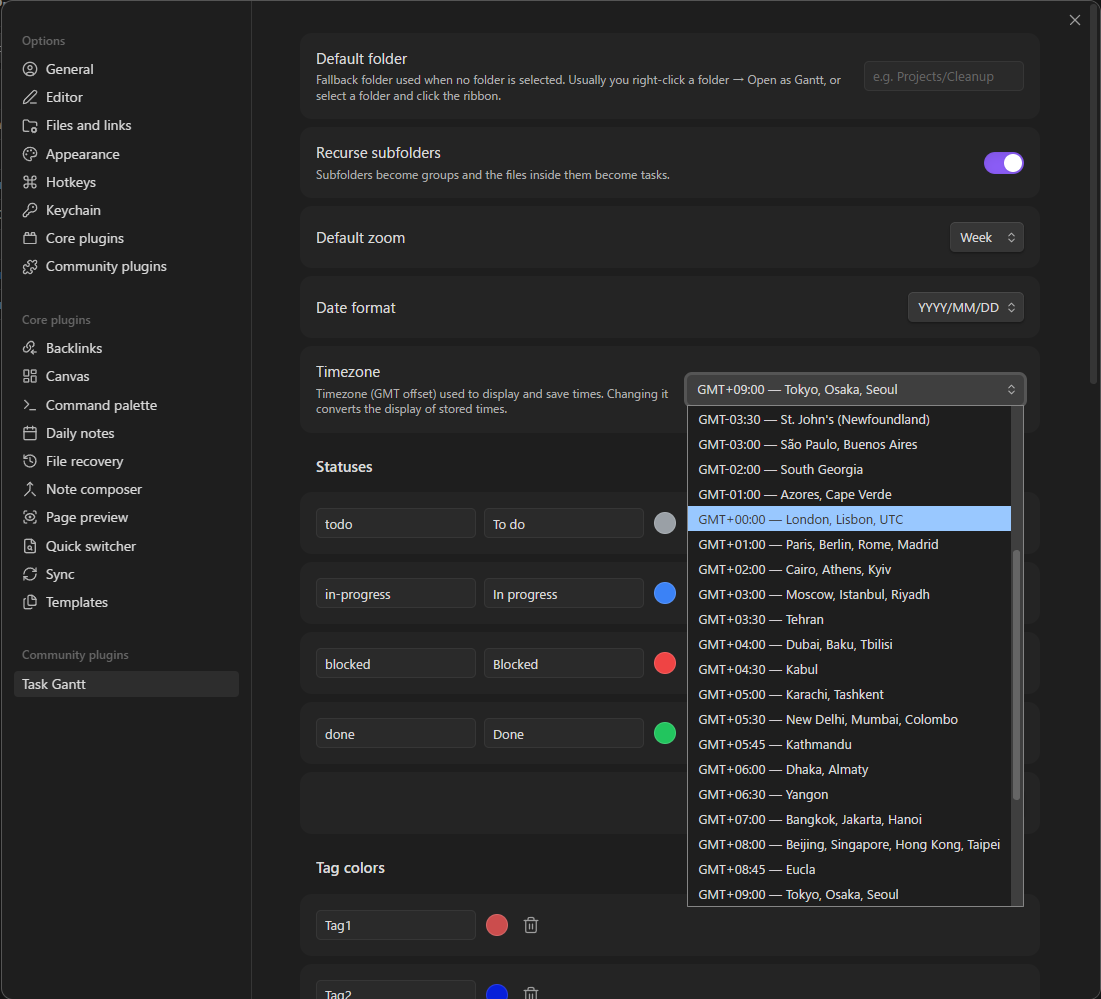Choose GMT-03:00 São Paulo, Buenos Aires

pyautogui.click(x=849, y=444)
